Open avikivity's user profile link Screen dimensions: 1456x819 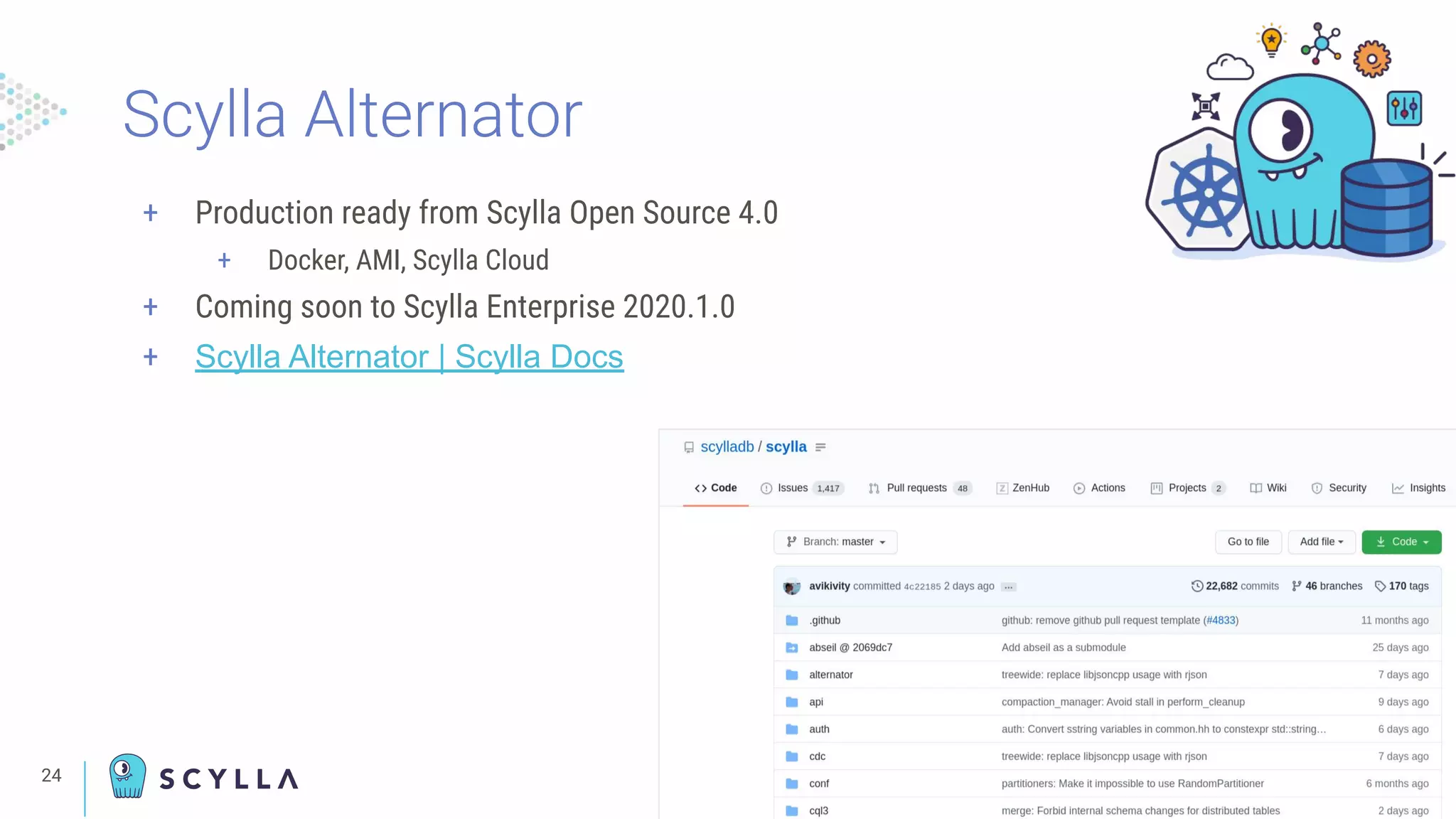[x=830, y=586]
